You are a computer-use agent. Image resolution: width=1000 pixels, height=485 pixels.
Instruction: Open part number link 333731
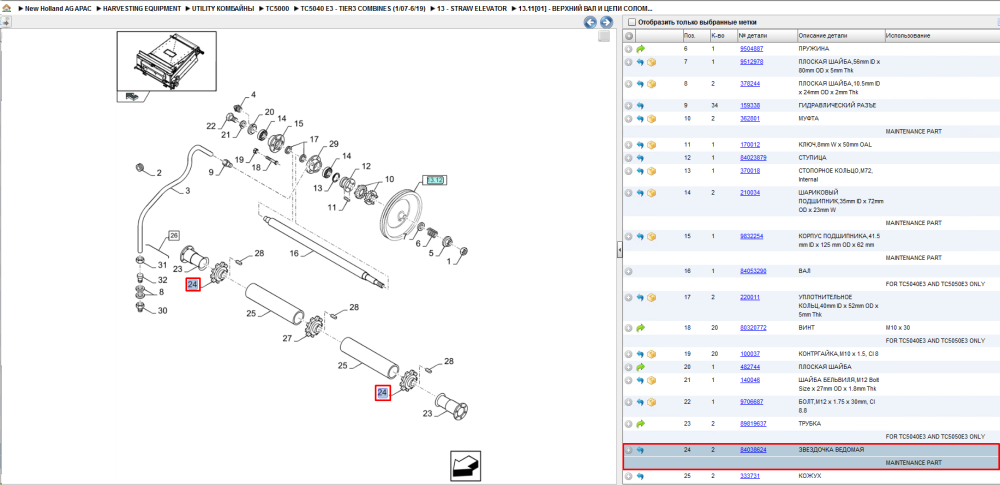pos(750,476)
